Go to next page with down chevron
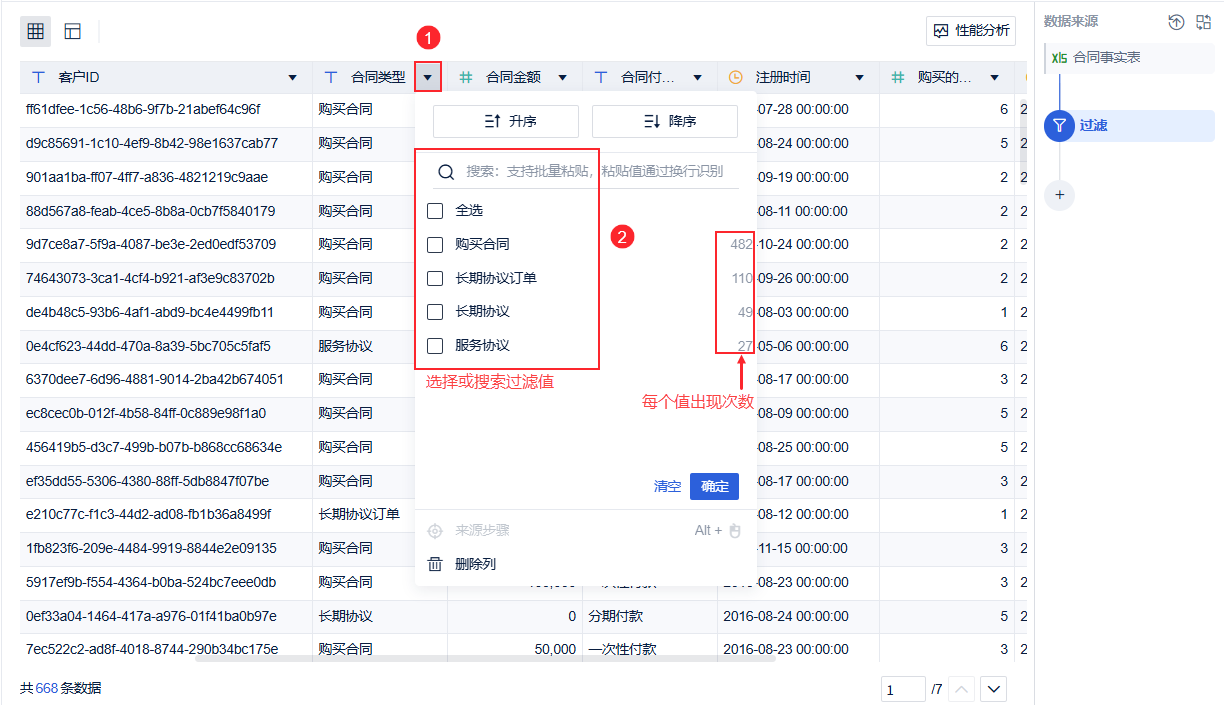1224x705 pixels. (x=993, y=689)
